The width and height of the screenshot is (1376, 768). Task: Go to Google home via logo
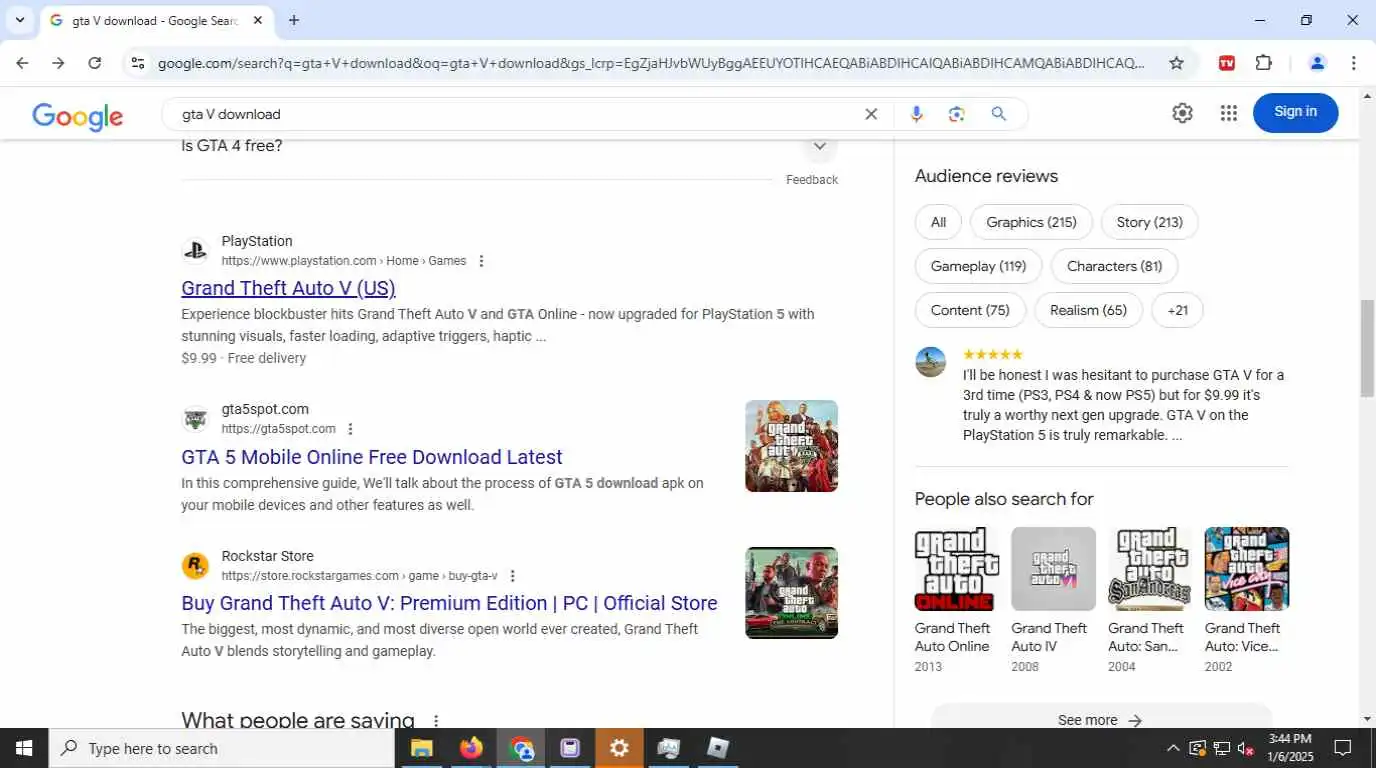click(x=77, y=116)
